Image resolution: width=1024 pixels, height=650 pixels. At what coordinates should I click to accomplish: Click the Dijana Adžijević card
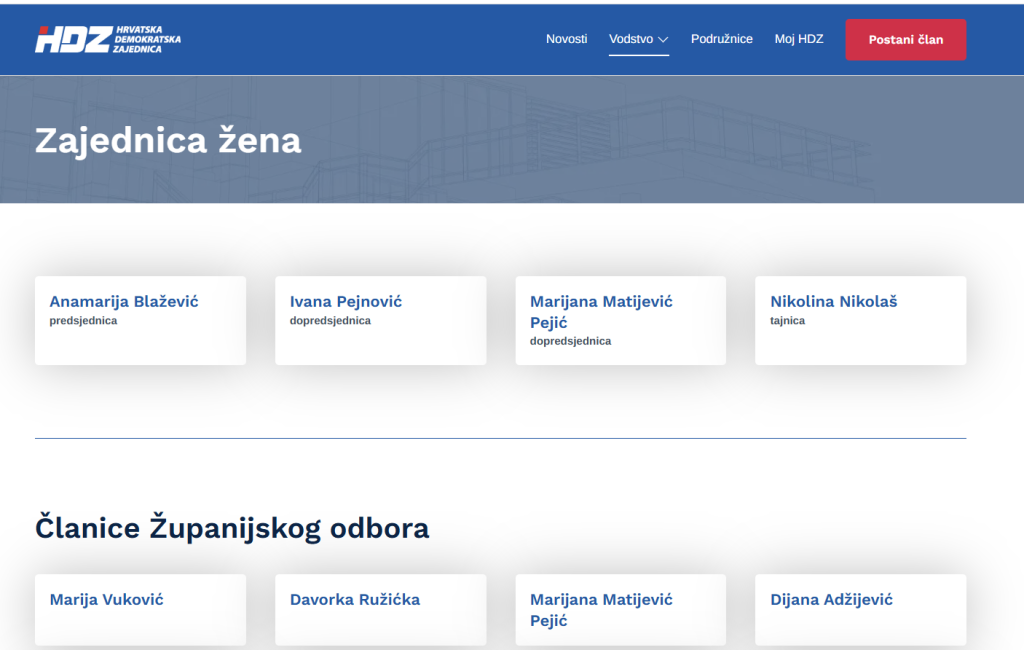pyautogui.click(x=861, y=609)
